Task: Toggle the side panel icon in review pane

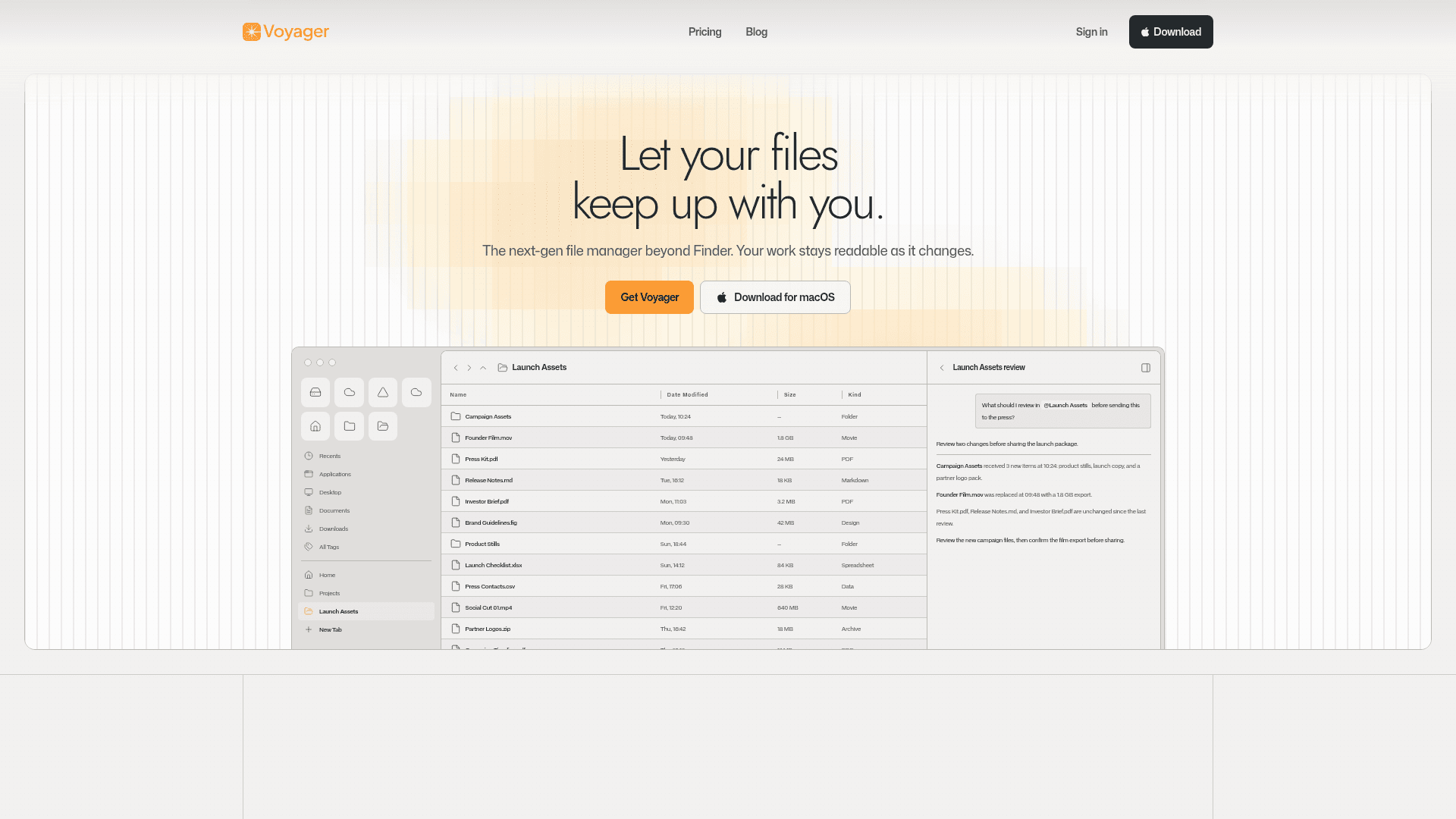Action: click(1146, 368)
